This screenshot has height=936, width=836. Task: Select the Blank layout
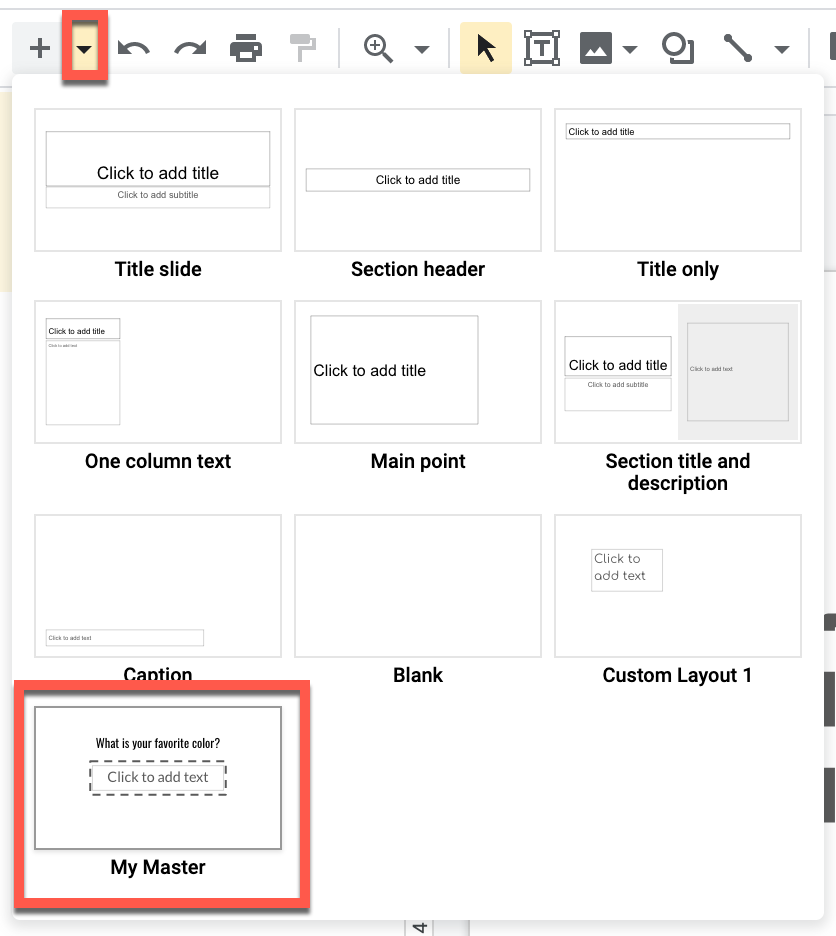click(417, 585)
